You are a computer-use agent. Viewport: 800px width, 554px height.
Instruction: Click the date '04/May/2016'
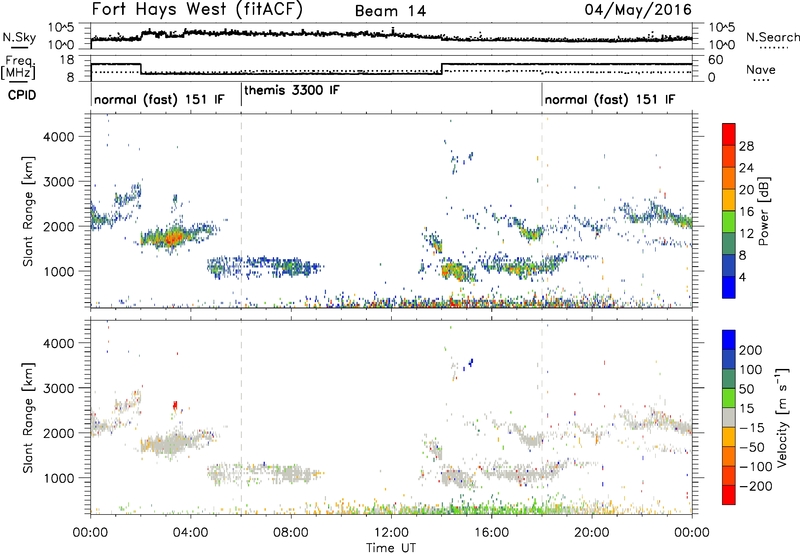[638, 9]
